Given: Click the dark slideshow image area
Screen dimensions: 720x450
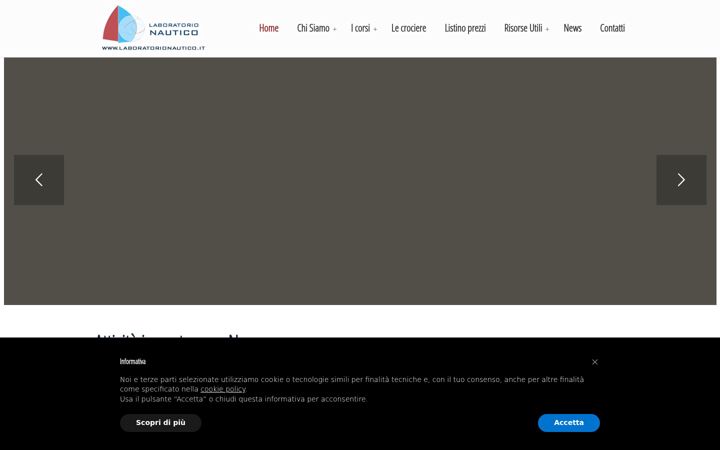Looking at the screenshot, I should pos(360,181).
